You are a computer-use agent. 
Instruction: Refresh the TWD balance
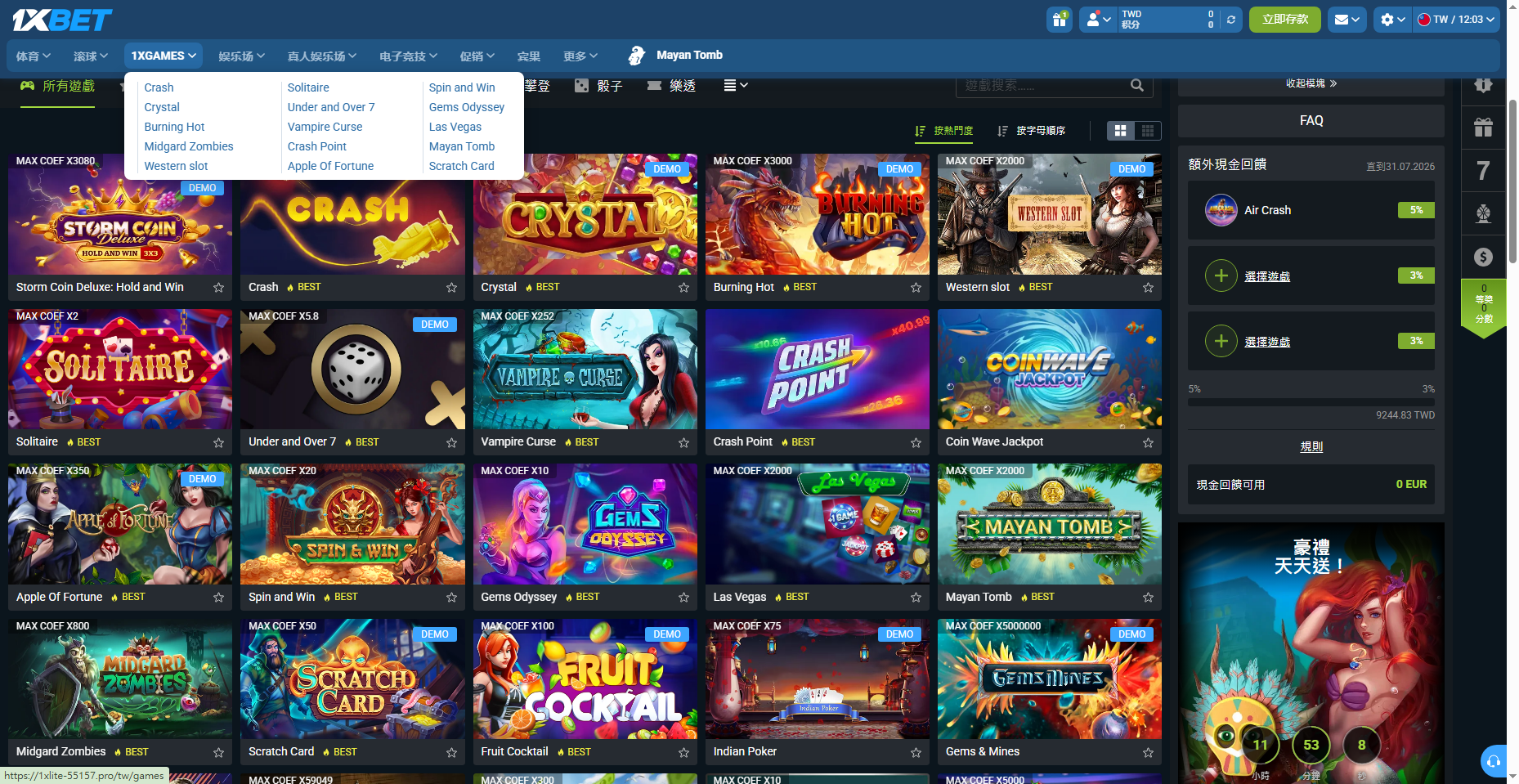[x=1231, y=20]
